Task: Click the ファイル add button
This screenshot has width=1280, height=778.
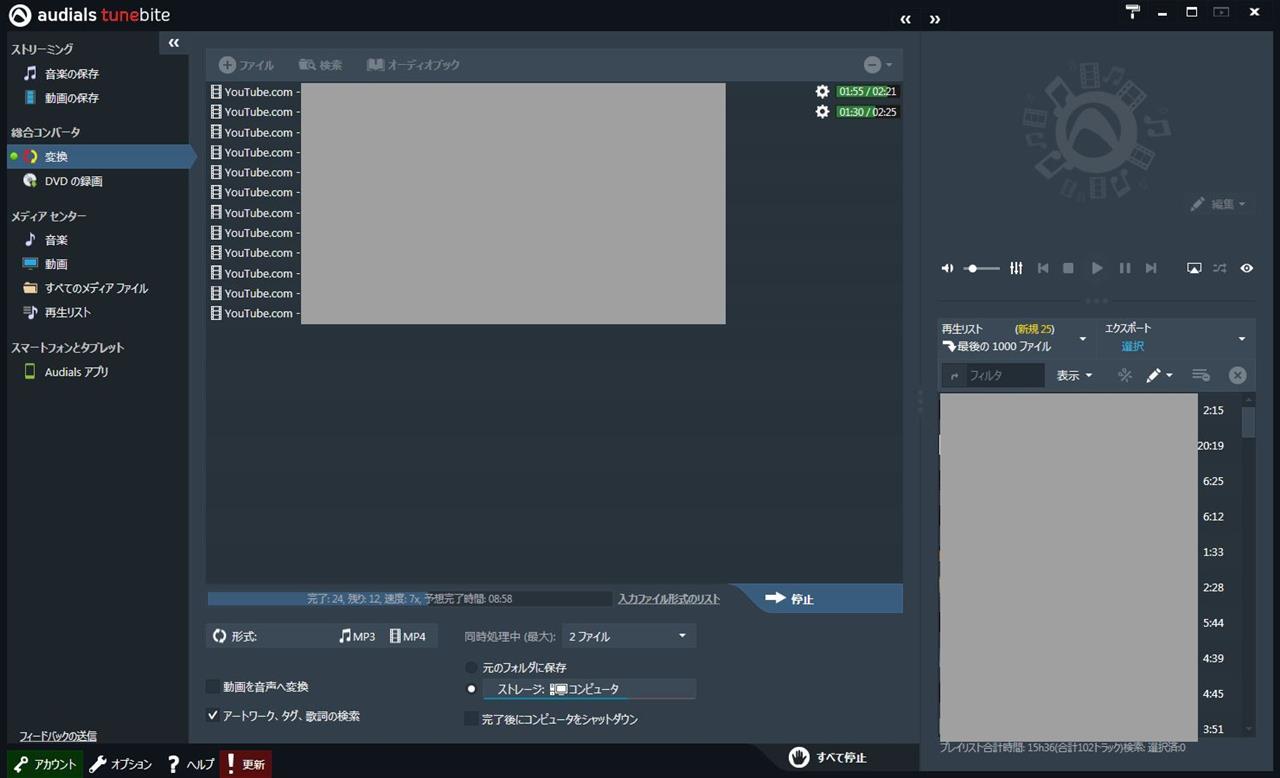Action: pos(246,65)
